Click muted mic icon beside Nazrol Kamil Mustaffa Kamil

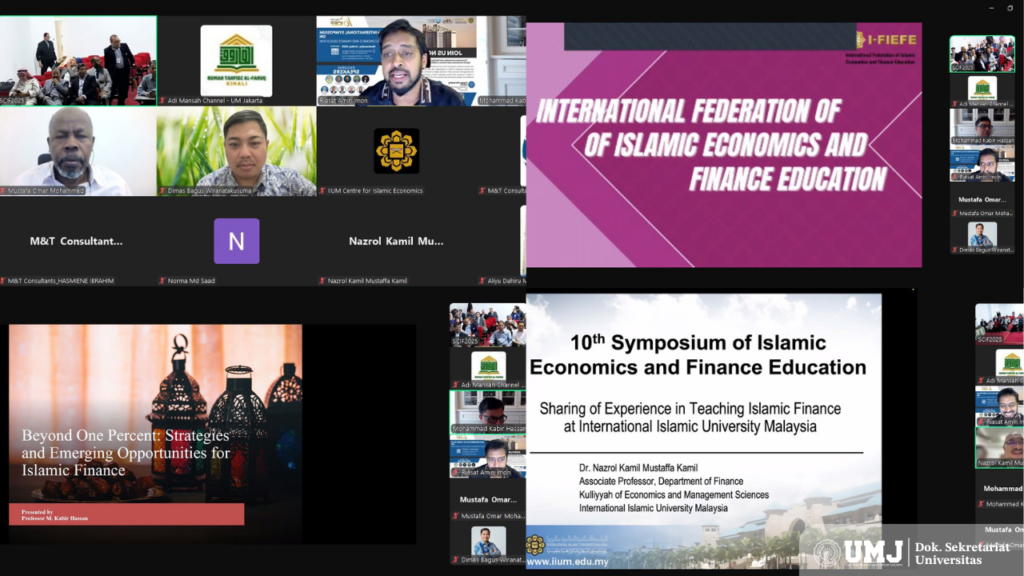pos(322,281)
